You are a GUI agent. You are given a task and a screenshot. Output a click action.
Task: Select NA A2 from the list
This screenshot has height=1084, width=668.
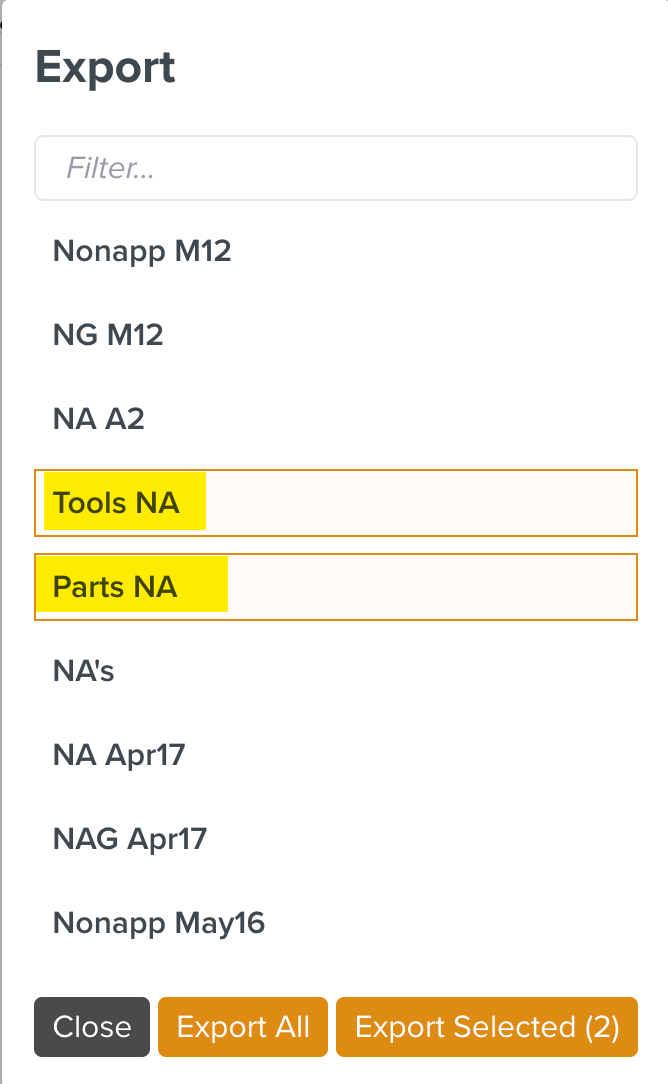tap(98, 419)
